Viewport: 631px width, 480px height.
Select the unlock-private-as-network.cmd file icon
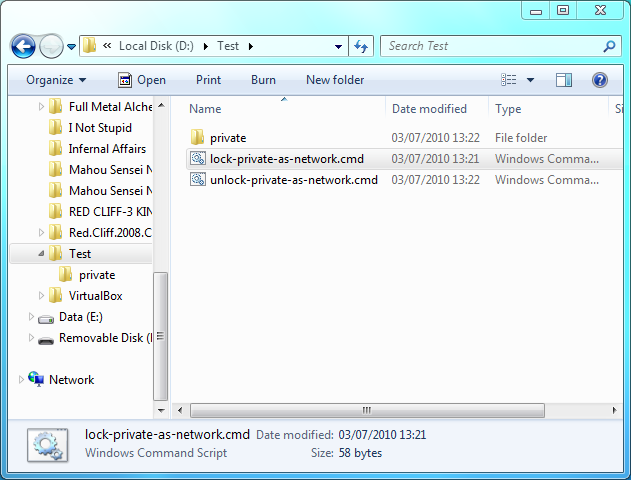coord(198,179)
